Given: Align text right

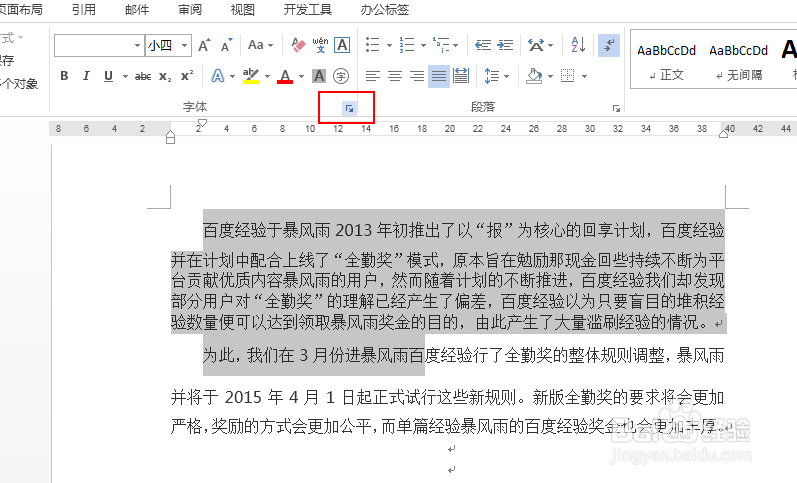Looking at the screenshot, I should point(417,76).
